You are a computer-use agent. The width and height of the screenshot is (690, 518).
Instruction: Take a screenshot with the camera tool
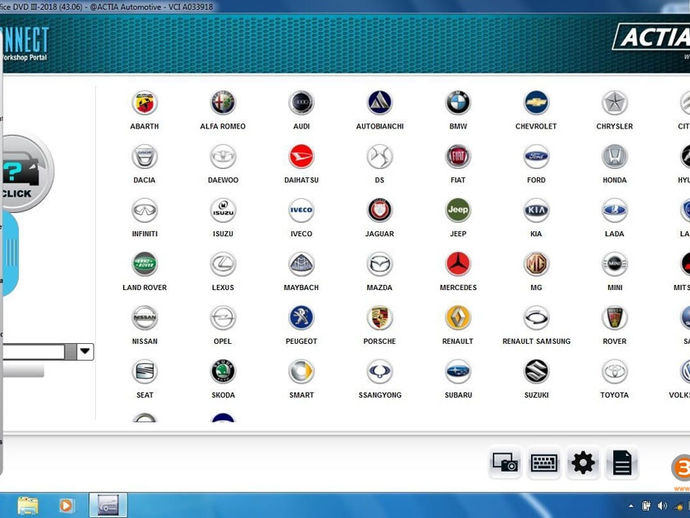[x=505, y=463]
